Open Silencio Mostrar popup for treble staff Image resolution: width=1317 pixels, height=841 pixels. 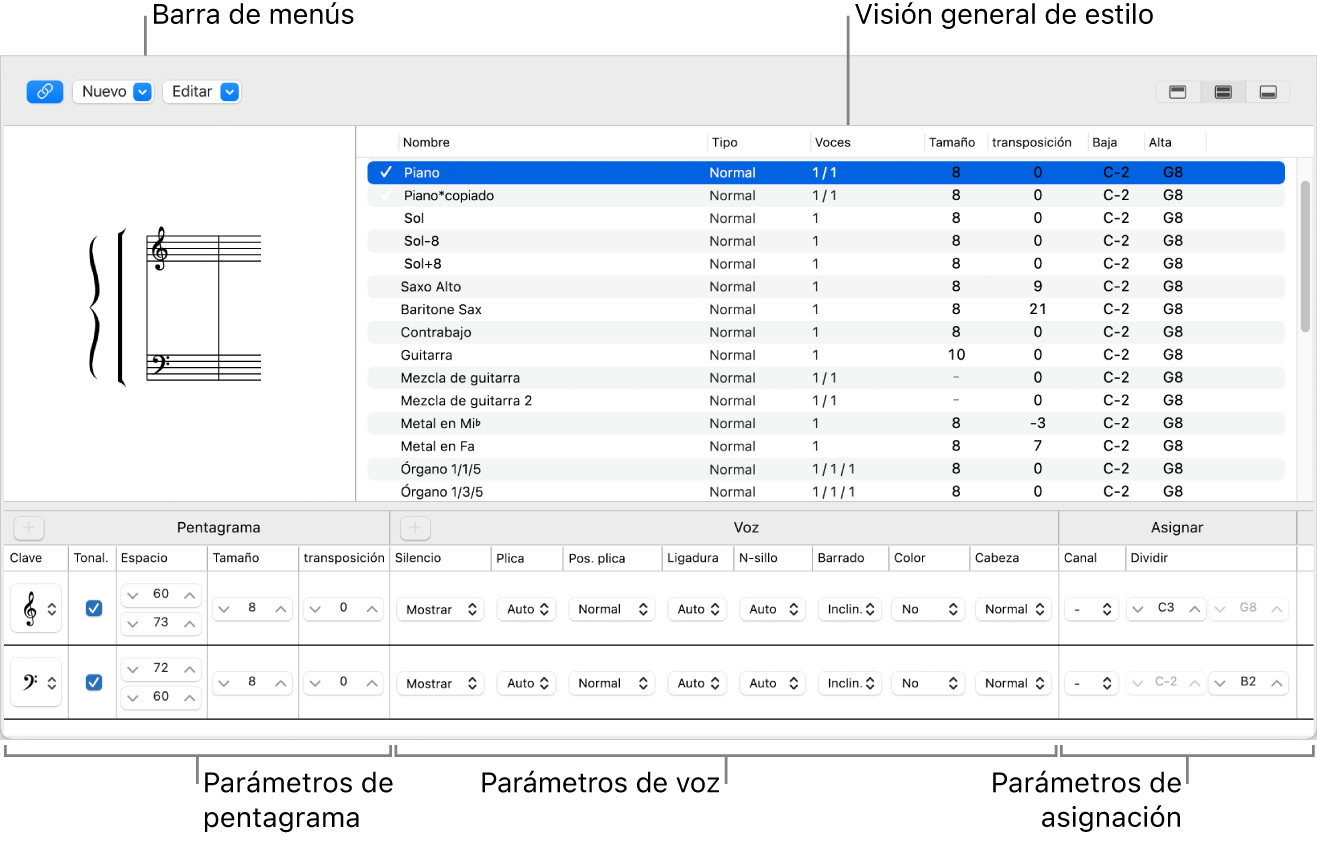tap(440, 609)
